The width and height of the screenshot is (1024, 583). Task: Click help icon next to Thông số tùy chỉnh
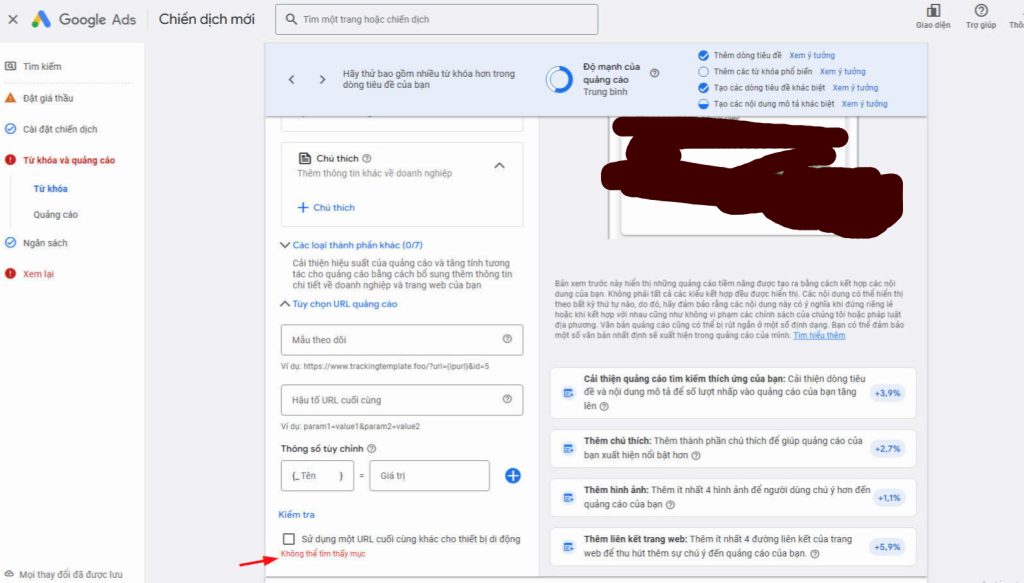tap(371, 450)
